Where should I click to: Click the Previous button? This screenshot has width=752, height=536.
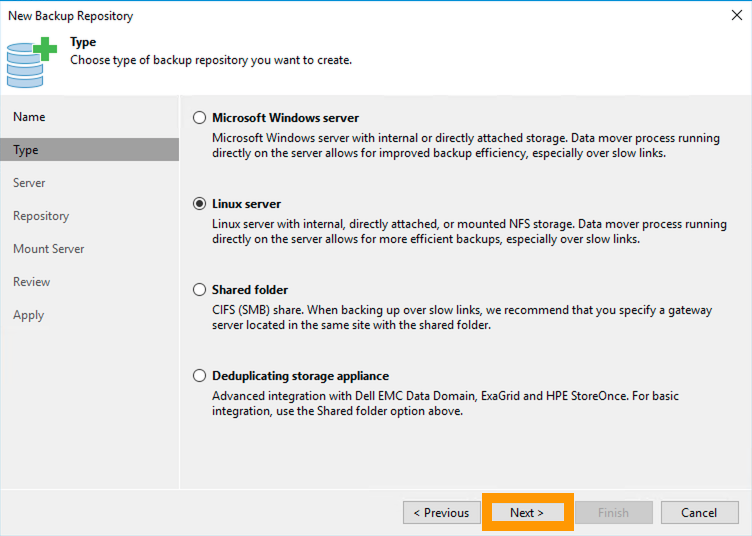(x=442, y=513)
